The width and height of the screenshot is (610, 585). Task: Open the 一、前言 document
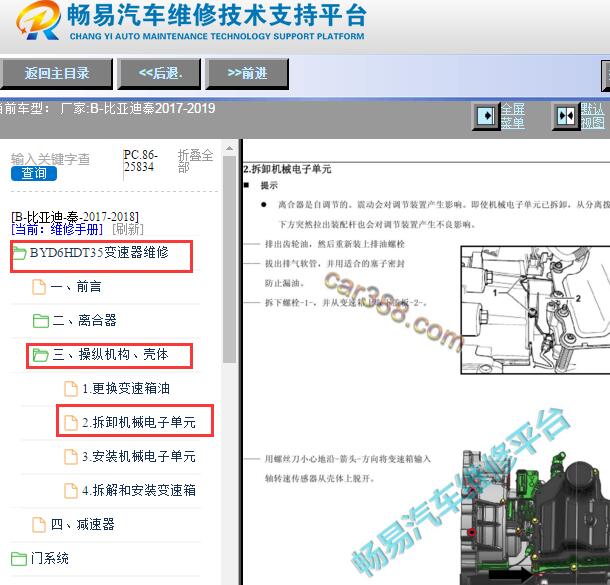(76, 287)
